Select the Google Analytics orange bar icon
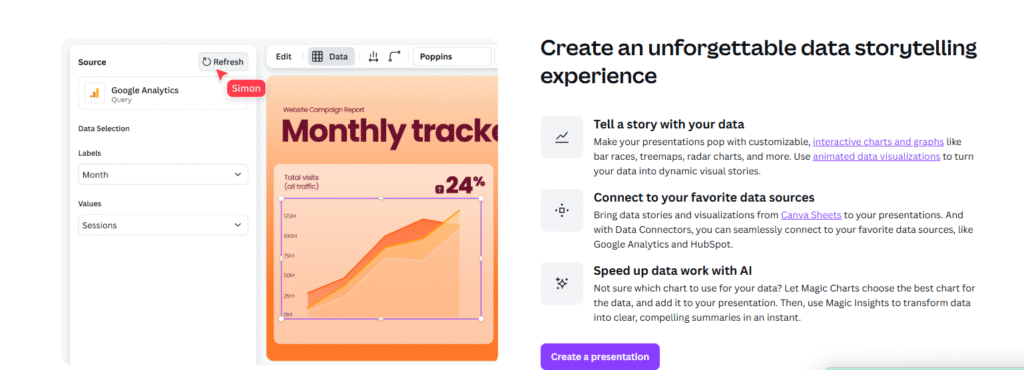 point(95,93)
